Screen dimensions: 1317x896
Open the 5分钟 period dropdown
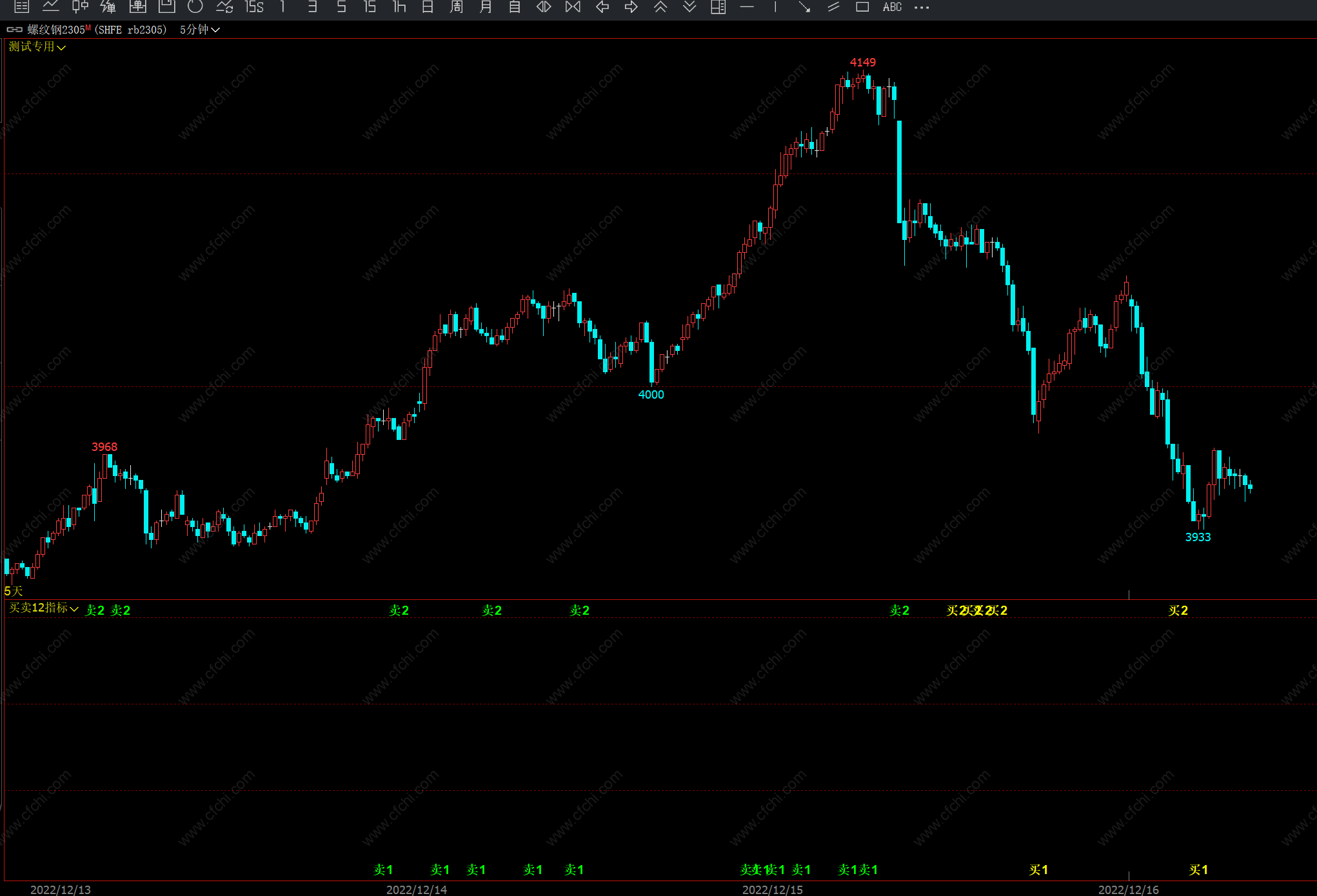coord(199,30)
